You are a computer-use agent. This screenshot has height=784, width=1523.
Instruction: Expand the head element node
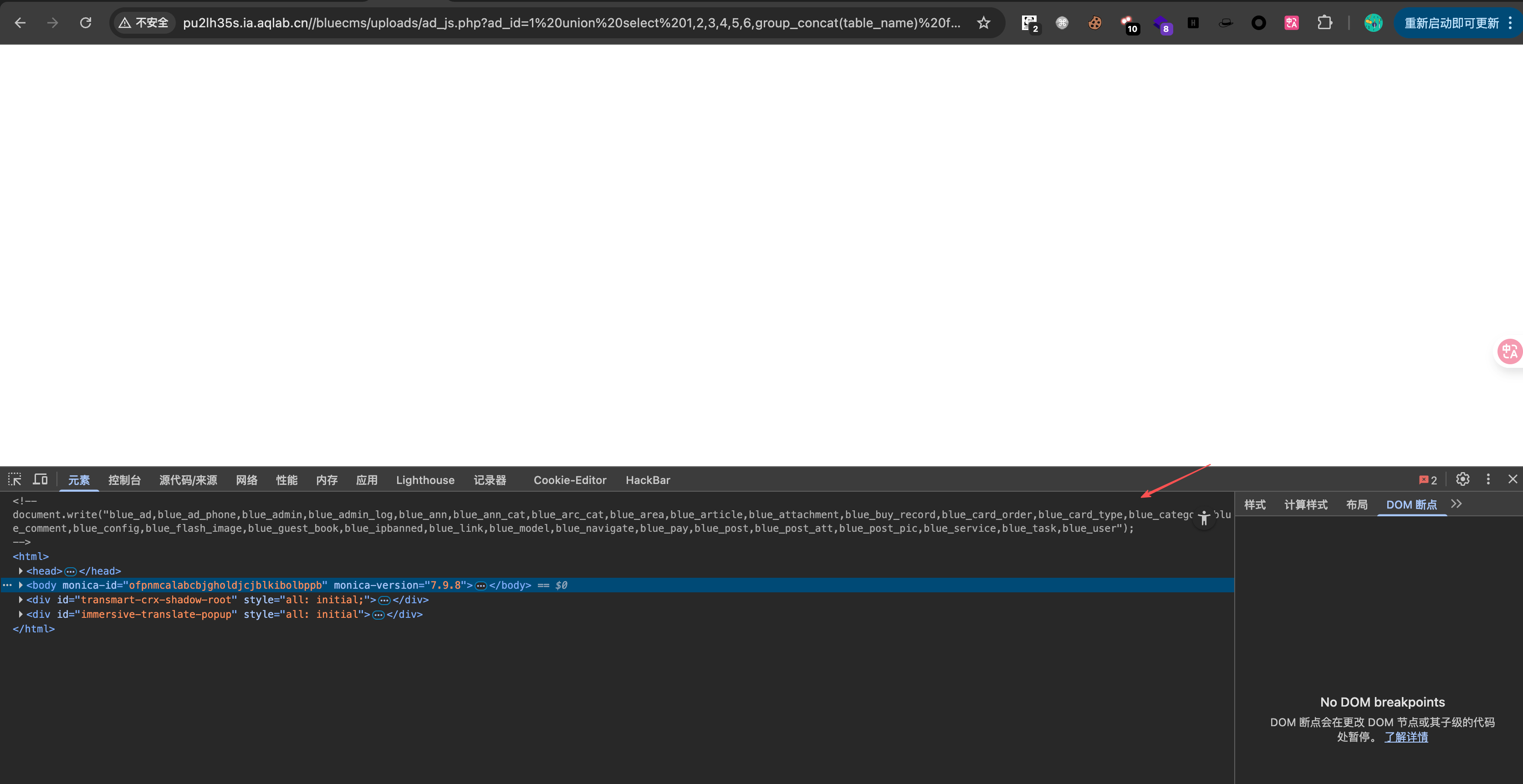pos(20,571)
